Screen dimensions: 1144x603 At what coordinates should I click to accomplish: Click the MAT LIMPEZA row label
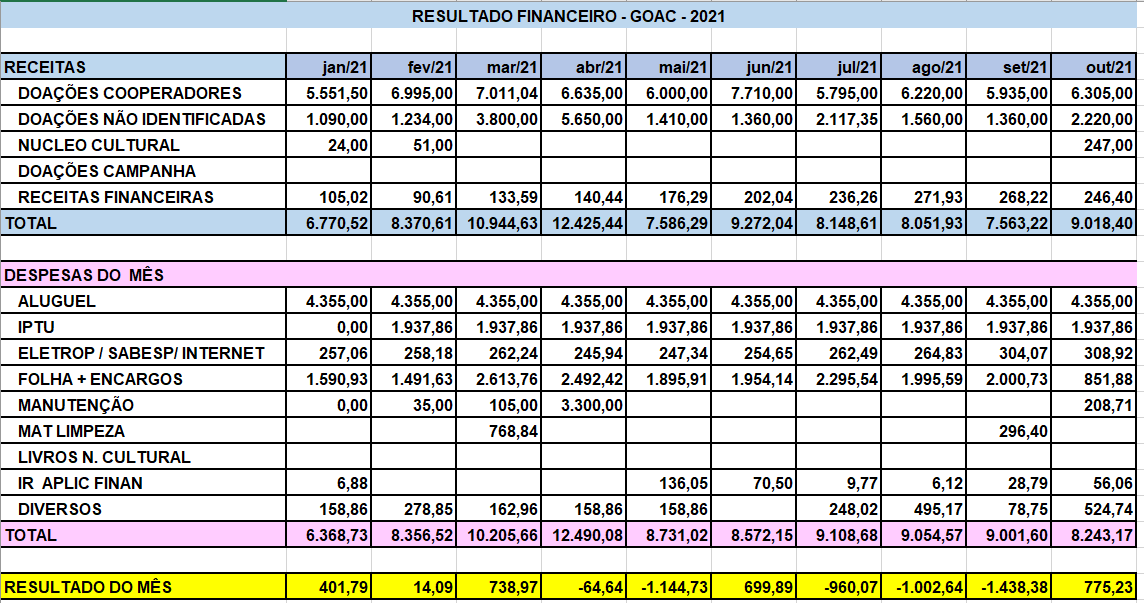tap(143, 431)
